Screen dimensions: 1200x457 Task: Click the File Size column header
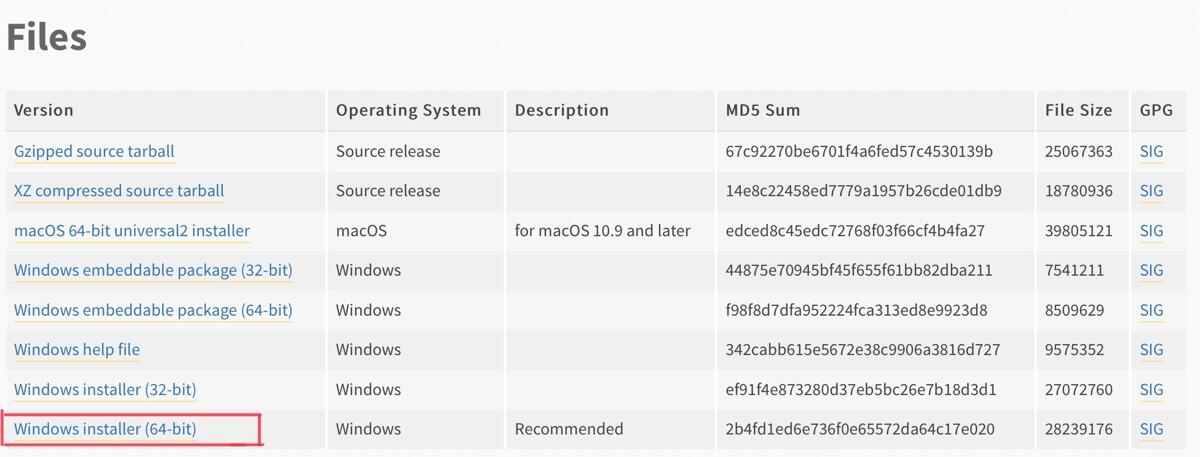click(1079, 110)
